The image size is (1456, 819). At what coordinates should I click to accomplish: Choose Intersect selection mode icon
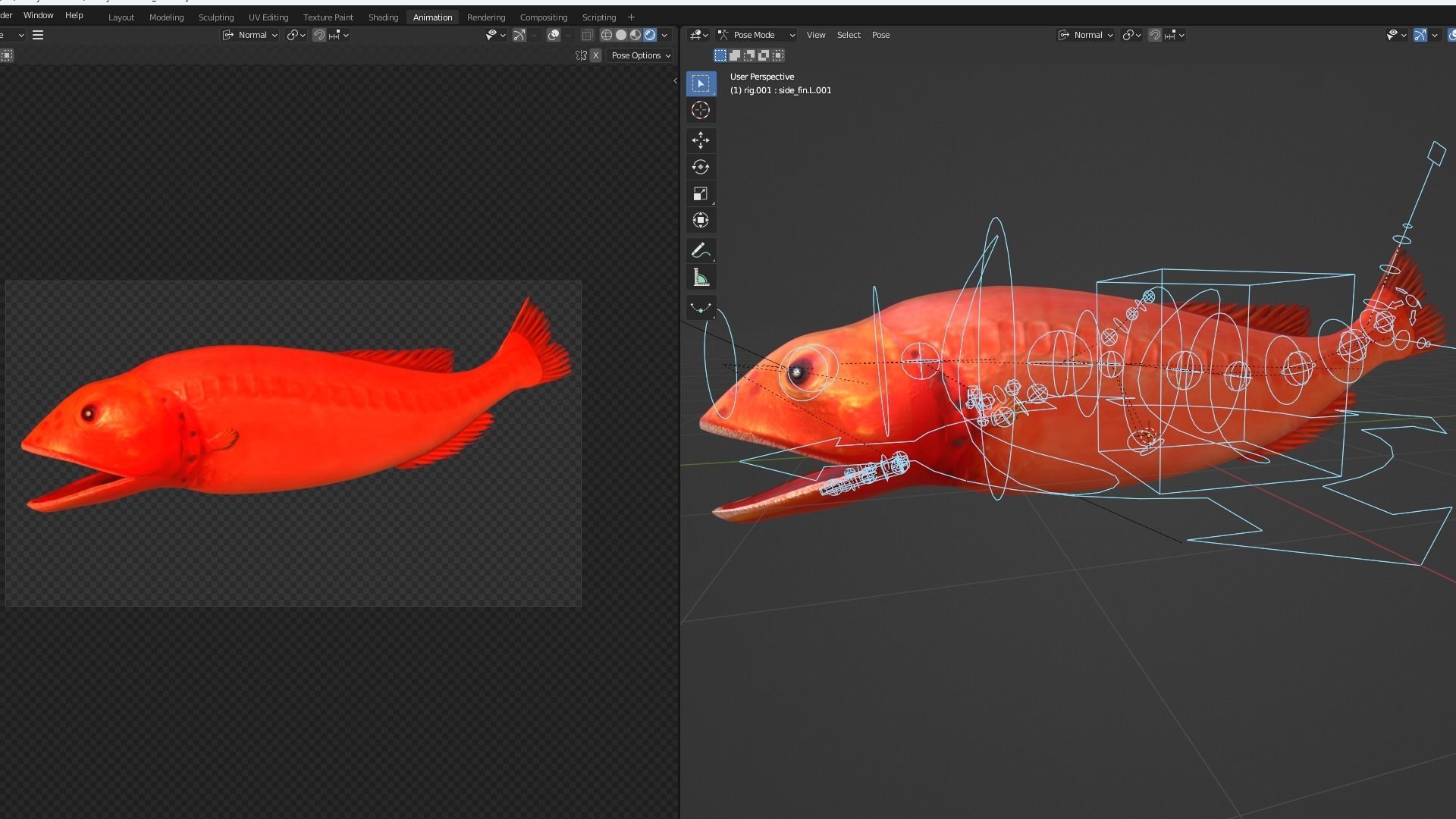pos(778,55)
